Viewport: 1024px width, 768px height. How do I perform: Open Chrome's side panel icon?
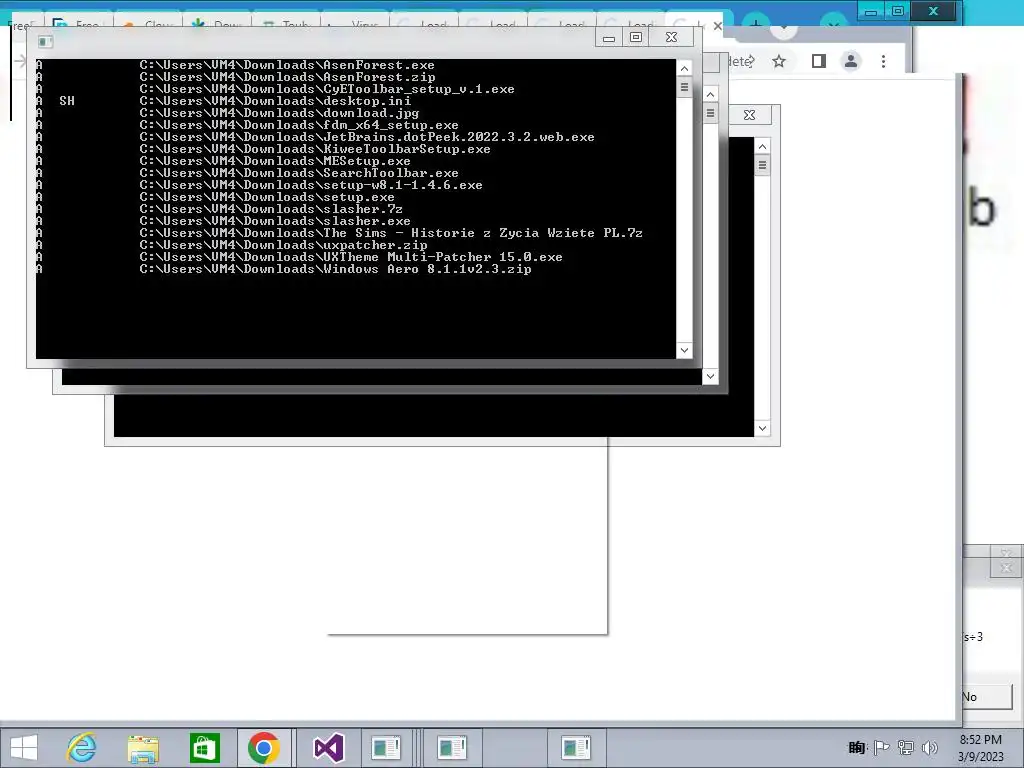coord(818,61)
